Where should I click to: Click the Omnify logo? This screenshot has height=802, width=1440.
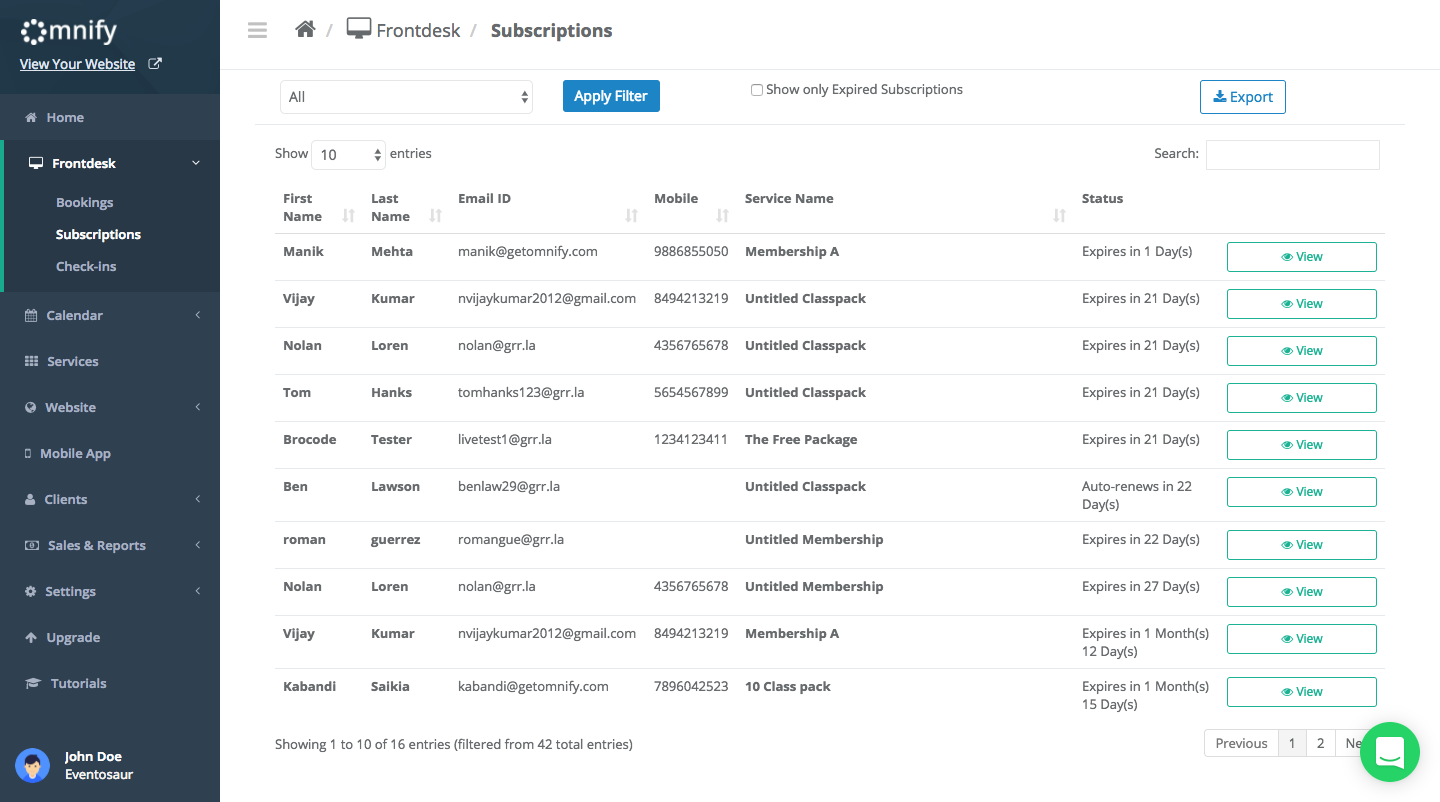point(69,32)
